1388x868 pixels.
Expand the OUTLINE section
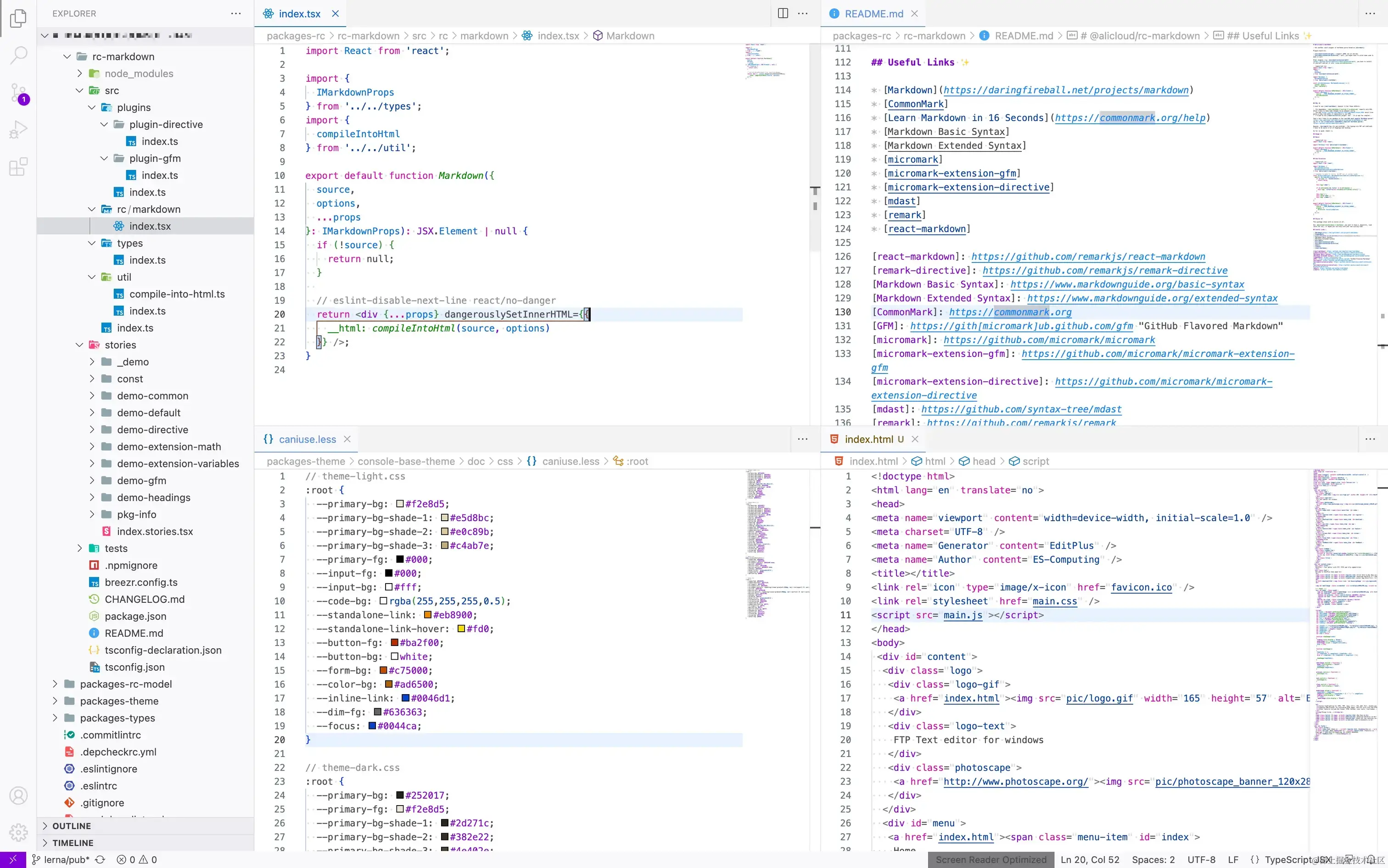tap(71, 825)
